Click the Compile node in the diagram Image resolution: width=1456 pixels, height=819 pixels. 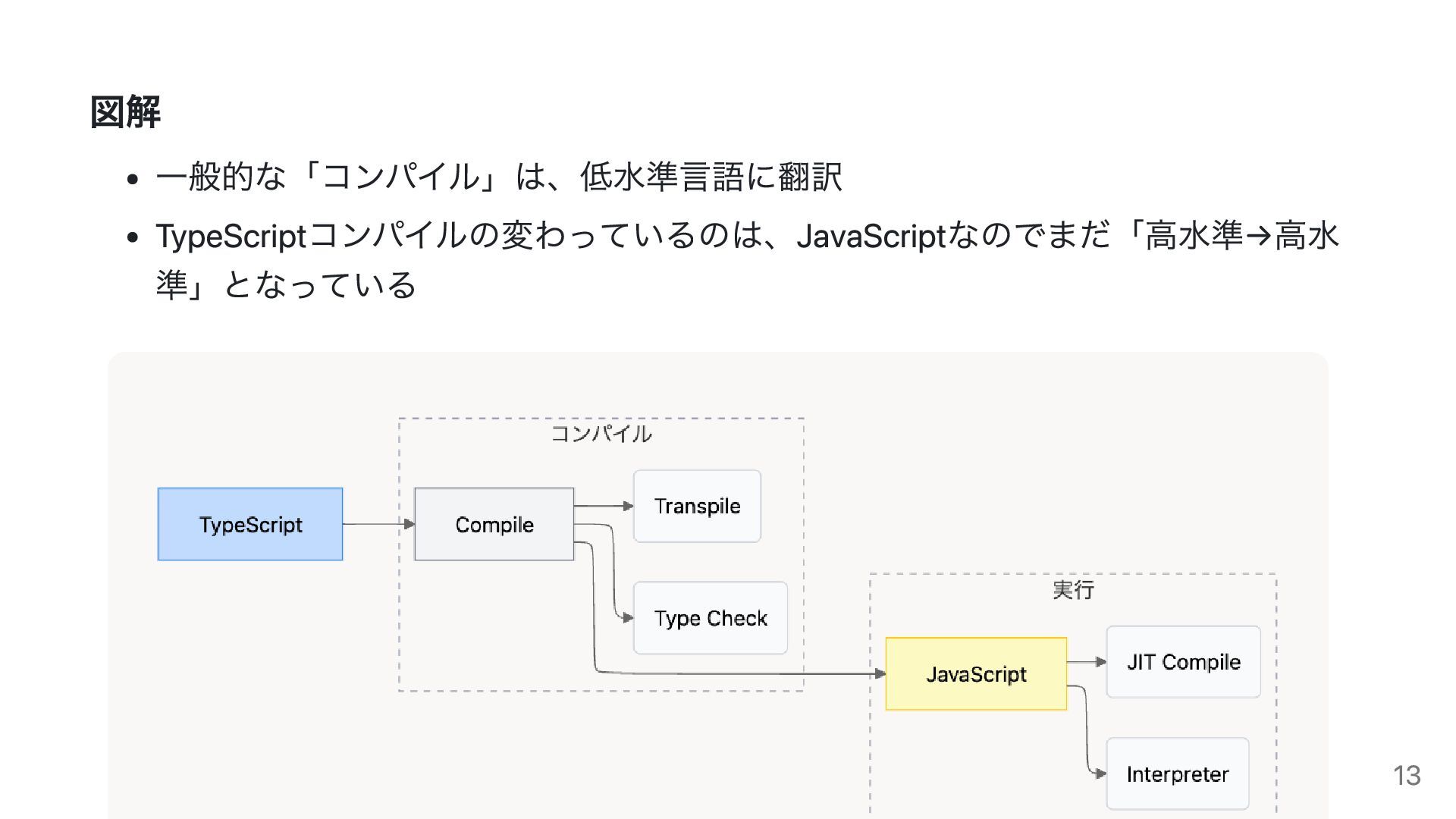point(494,524)
